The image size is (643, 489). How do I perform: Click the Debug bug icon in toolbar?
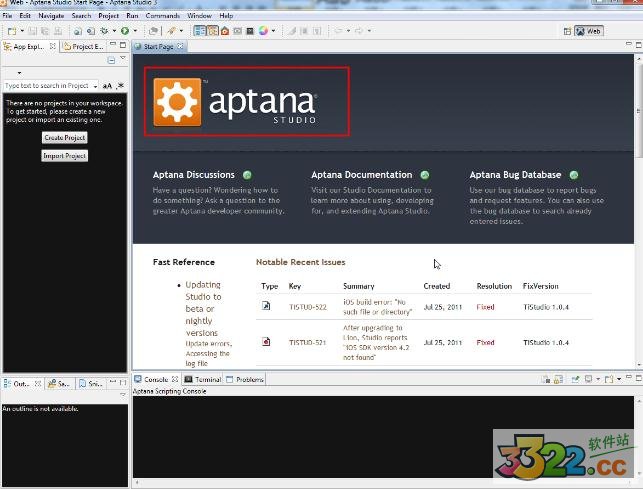click(105, 31)
